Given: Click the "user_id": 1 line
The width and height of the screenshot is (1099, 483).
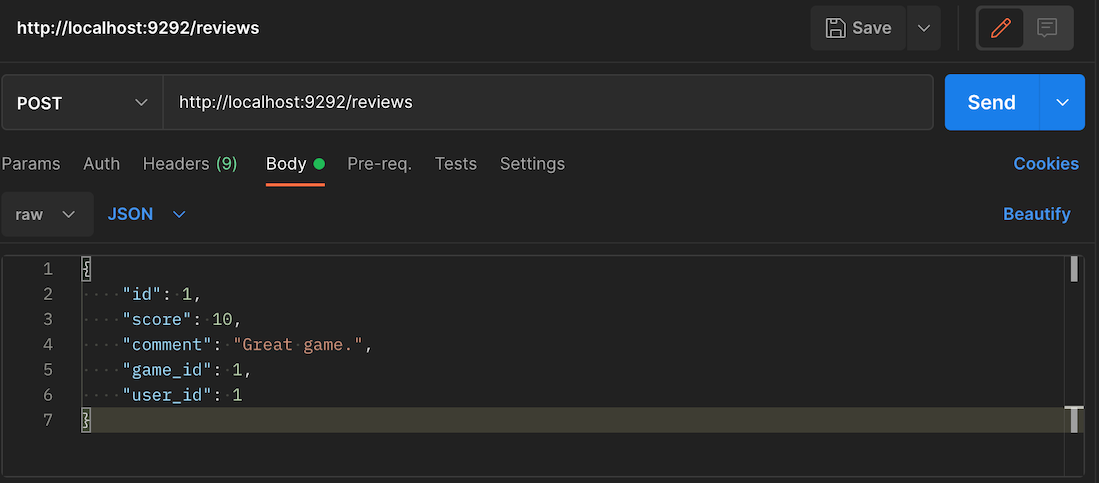Looking at the screenshot, I should [x=182, y=395].
